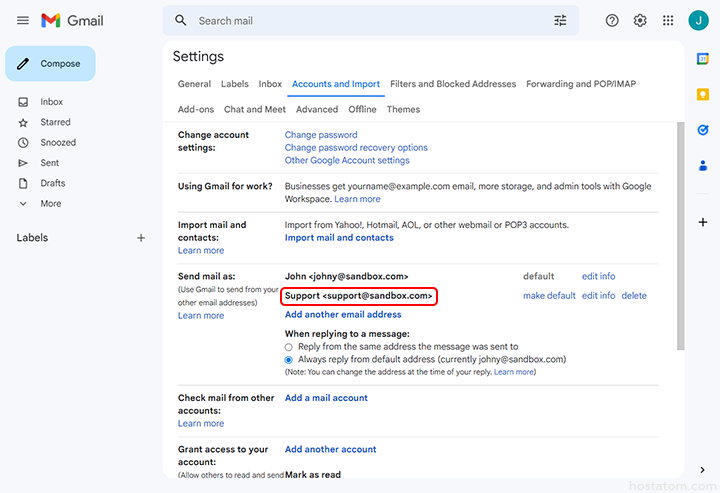Select 'Reply from the same address' radio option
The image size is (720, 493).
tap(289, 347)
